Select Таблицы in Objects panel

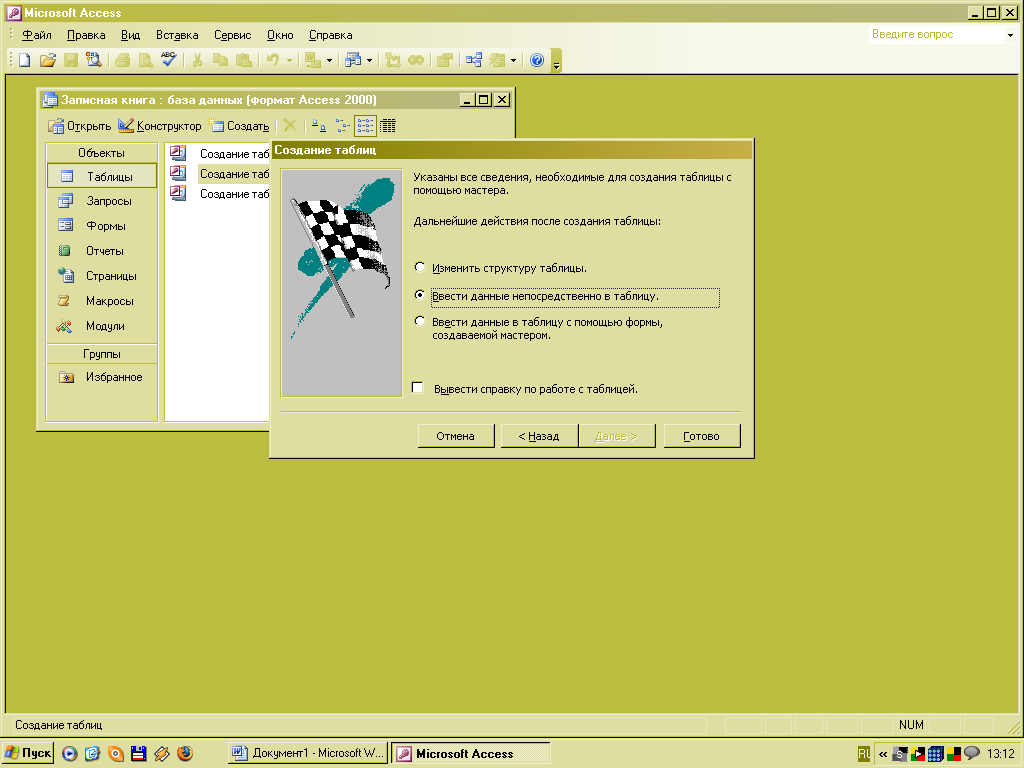(x=102, y=176)
